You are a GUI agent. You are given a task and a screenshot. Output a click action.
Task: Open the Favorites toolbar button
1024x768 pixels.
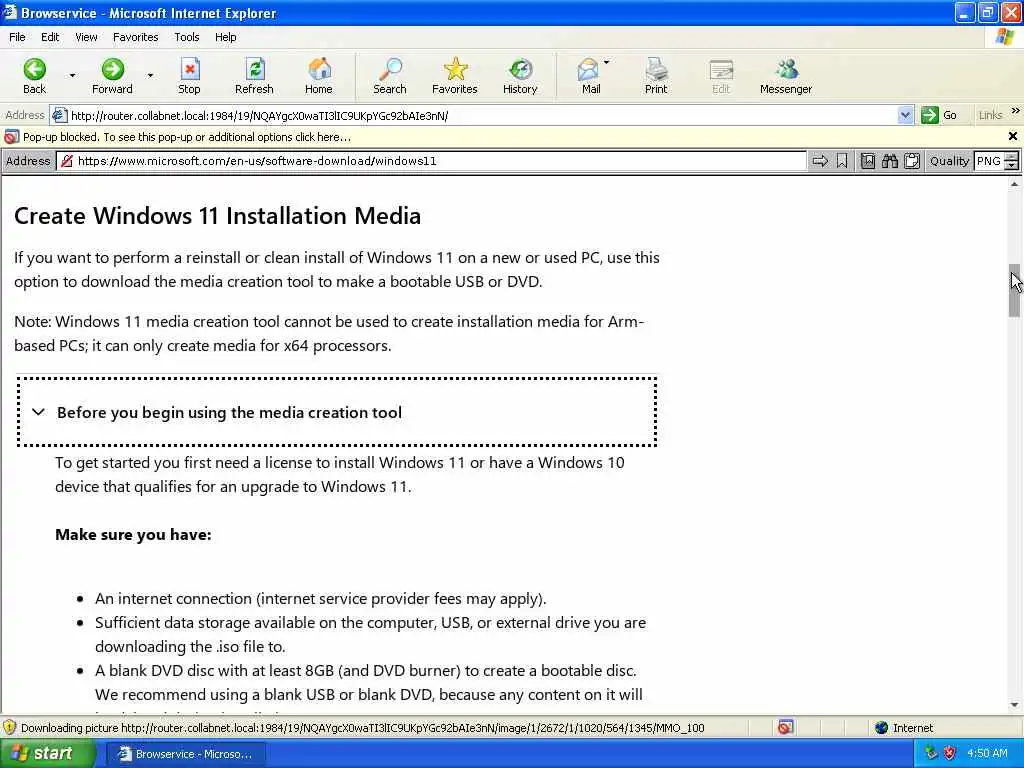pos(455,76)
